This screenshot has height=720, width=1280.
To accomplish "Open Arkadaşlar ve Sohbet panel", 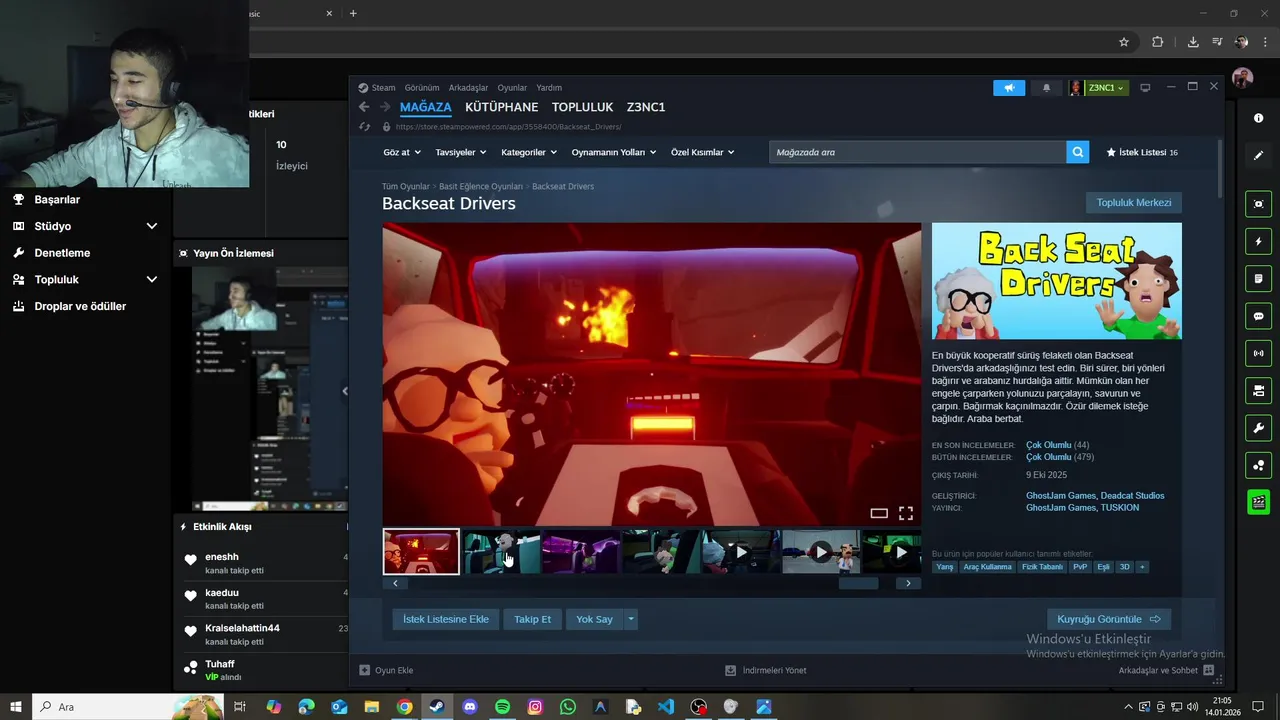I will (x=1166, y=670).
